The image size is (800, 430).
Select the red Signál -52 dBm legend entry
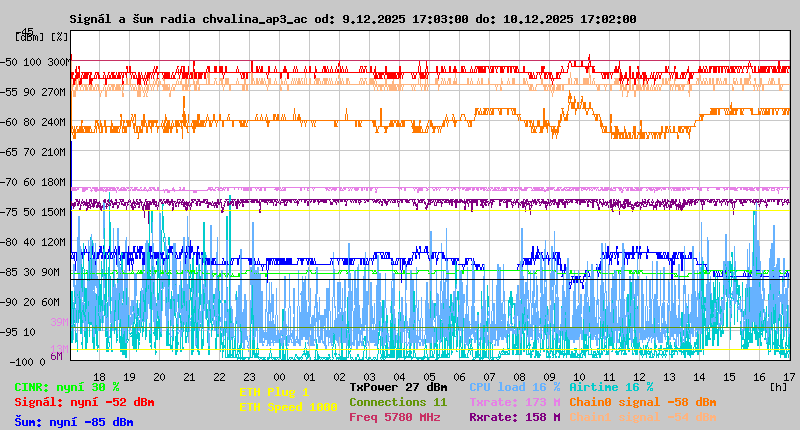tap(84, 402)
